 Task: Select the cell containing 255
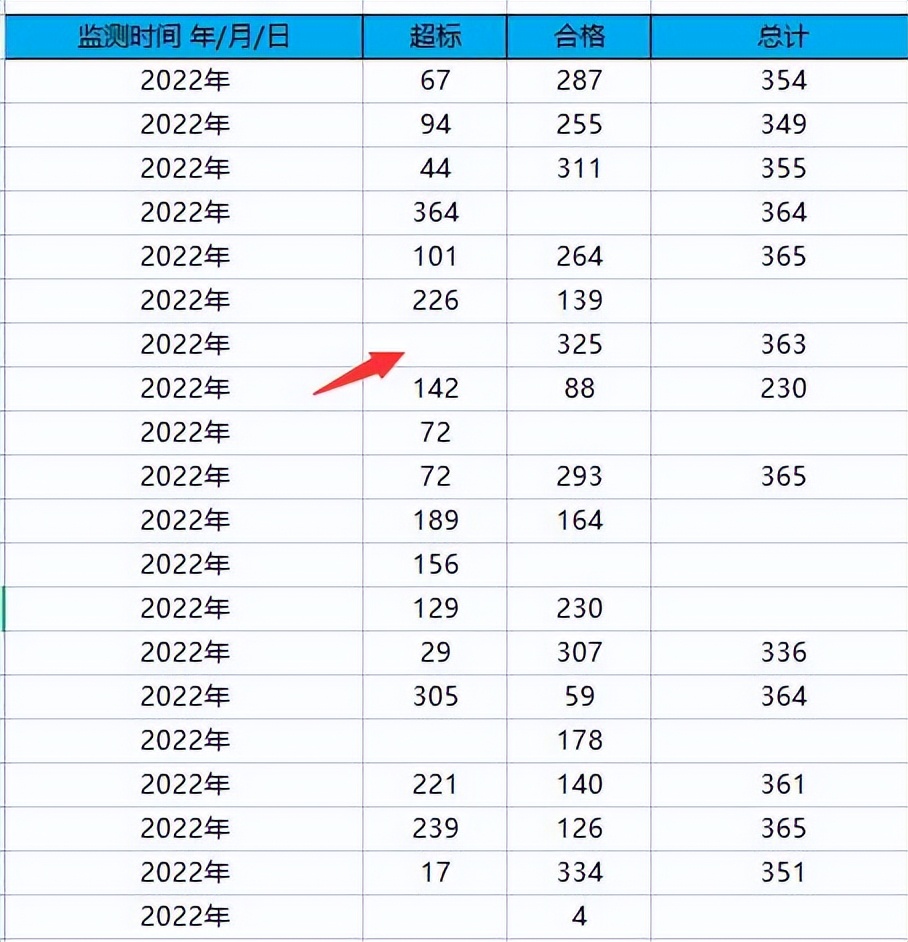pyautogui.click(x=579, y=125)
